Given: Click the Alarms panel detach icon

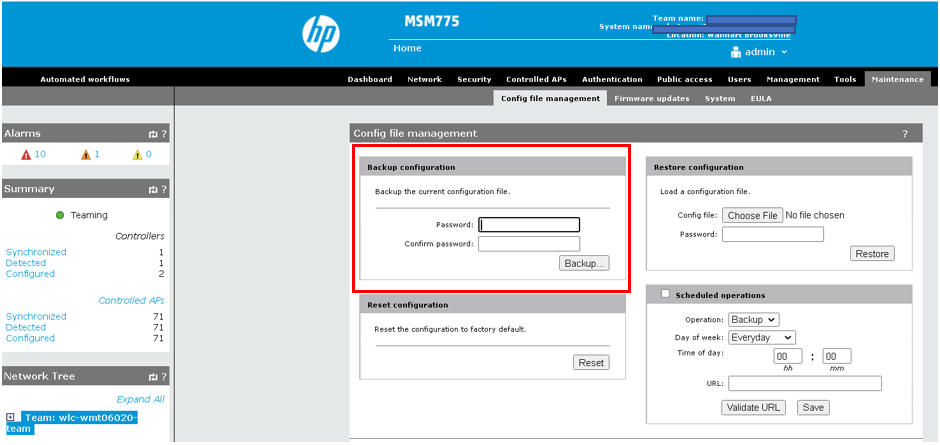Looking at the screenshot, I should click(x=152, y=133).
